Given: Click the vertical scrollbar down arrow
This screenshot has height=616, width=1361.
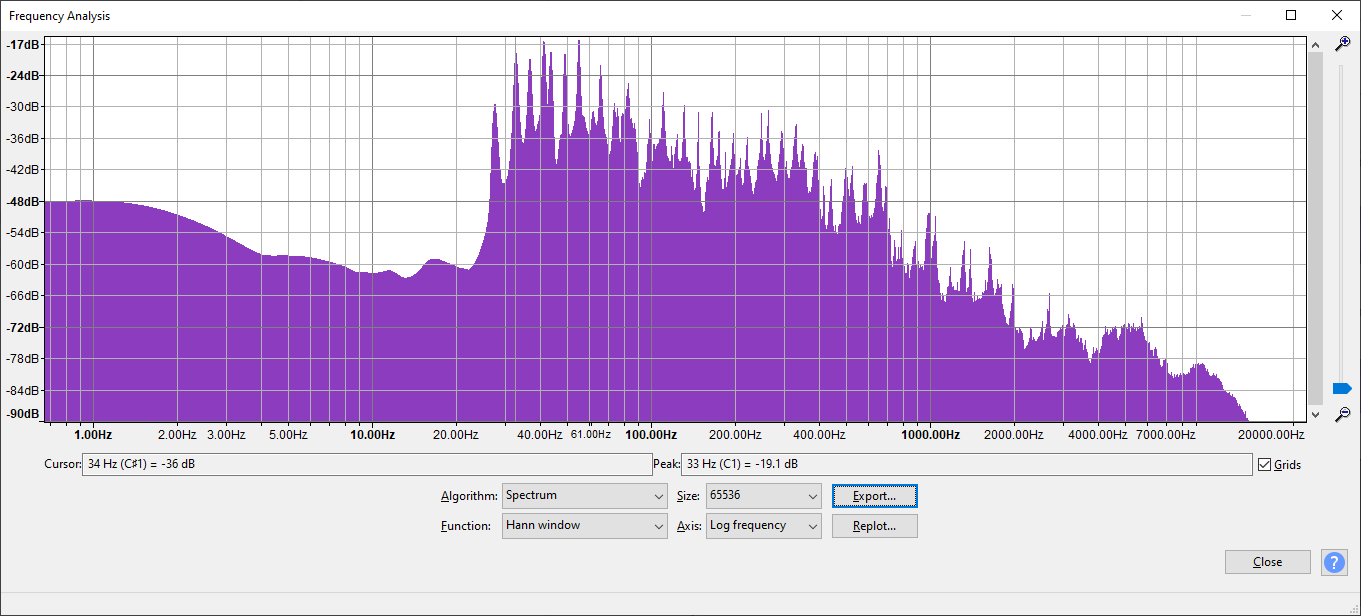Looking at the screenshot, I should click(1315, 414).
